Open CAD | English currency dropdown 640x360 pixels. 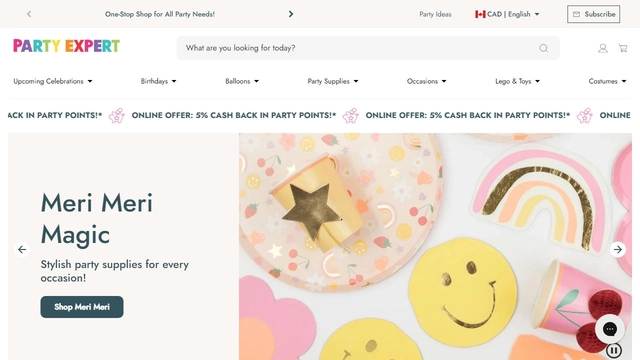(507, 14)
